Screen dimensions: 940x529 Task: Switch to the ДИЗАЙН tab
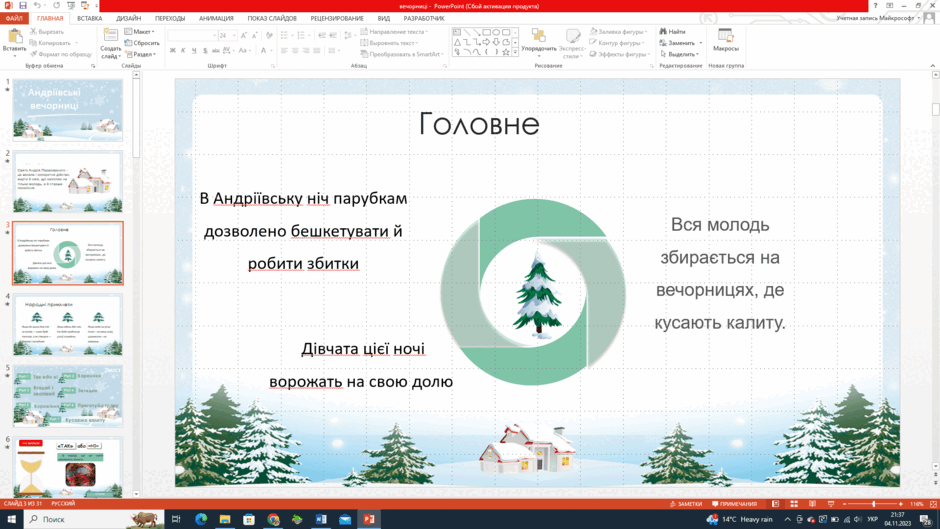(x=129, y=18)
